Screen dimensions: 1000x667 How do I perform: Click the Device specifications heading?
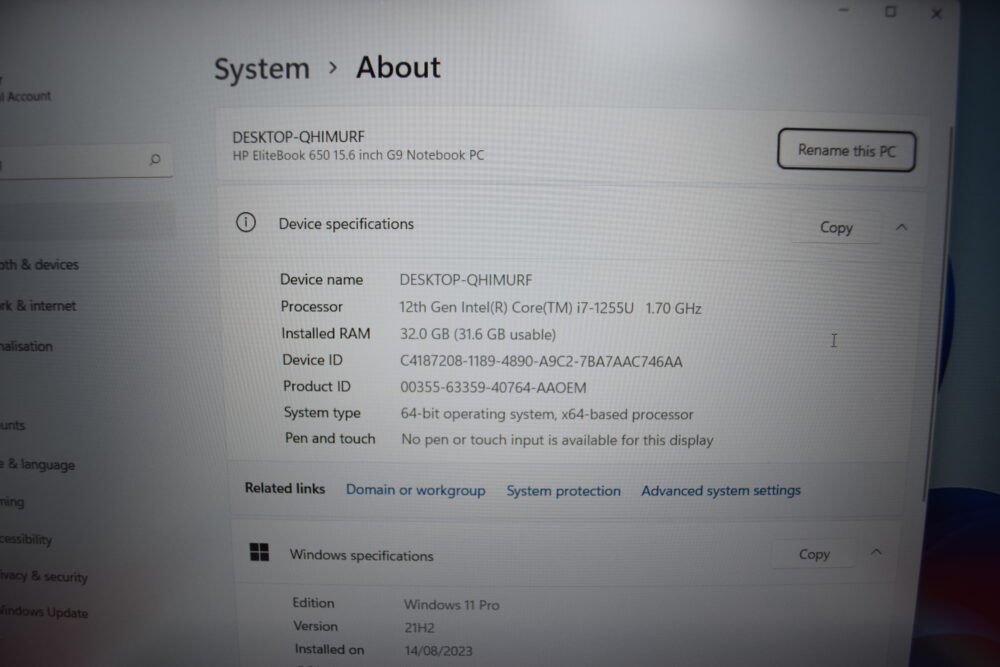click(x=346, y=224)
